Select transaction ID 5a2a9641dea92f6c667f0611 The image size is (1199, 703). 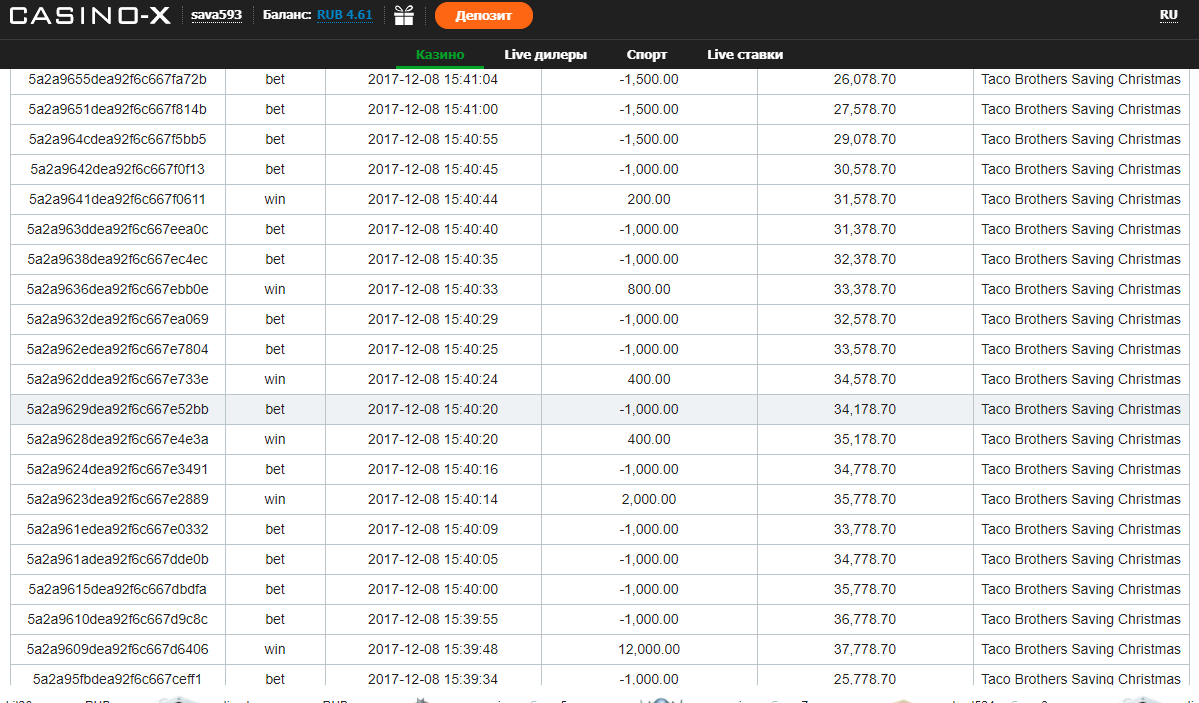click(118, 199)
